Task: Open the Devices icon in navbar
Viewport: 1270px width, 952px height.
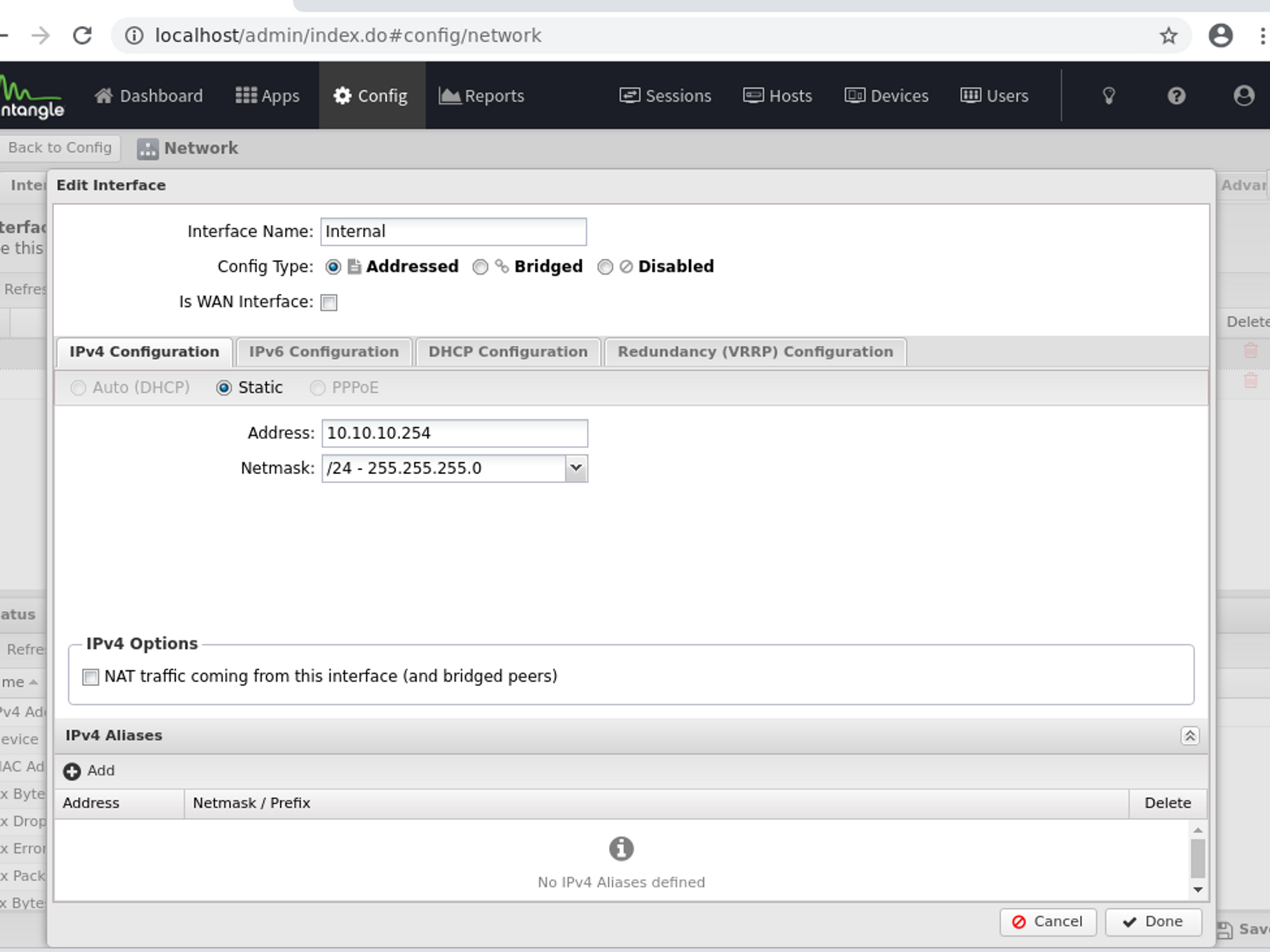Action: coord(854,96)
